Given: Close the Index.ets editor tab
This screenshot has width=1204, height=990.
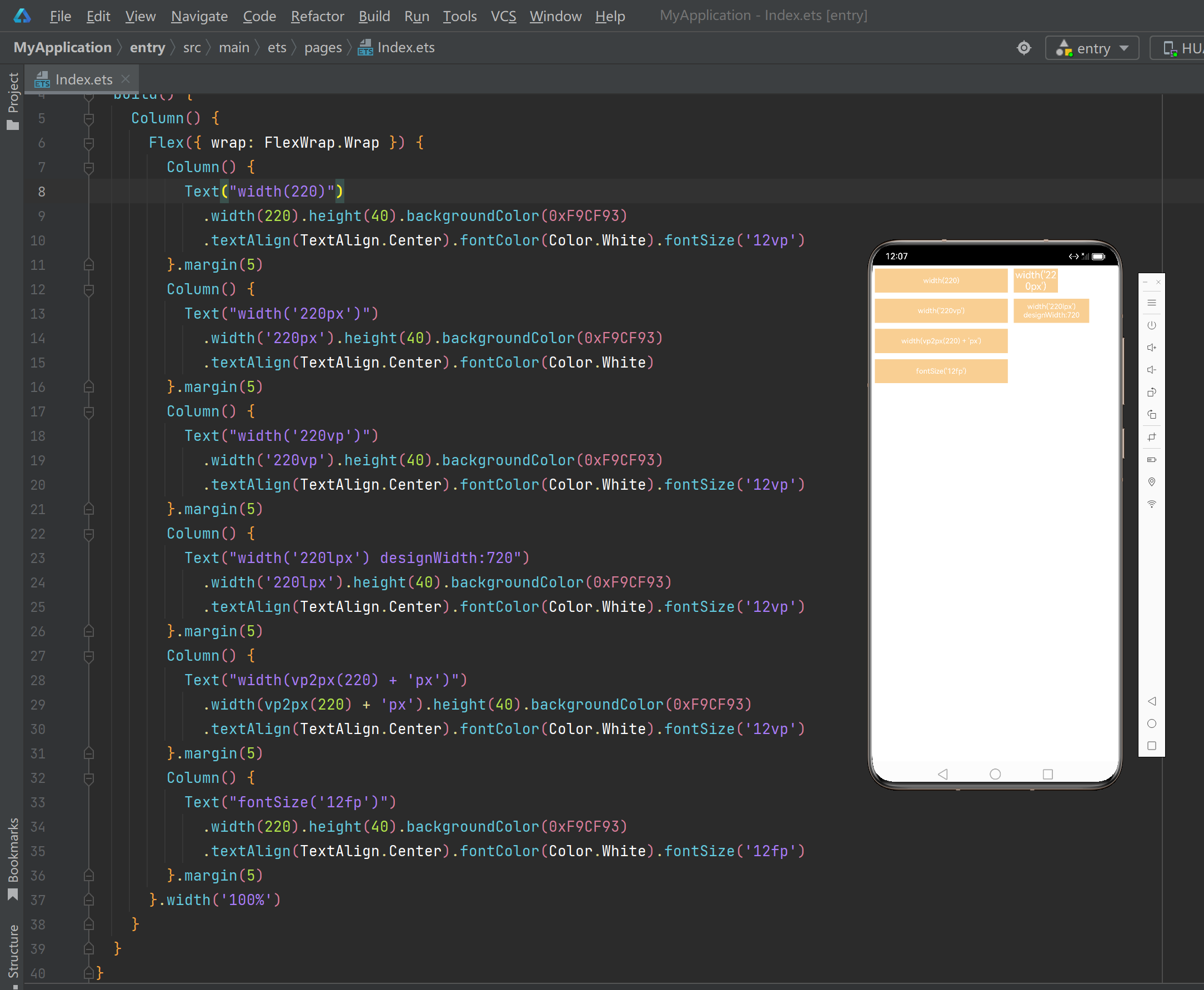Looking at the screenshot, I should pyautogui.click(x=126, y=79).
